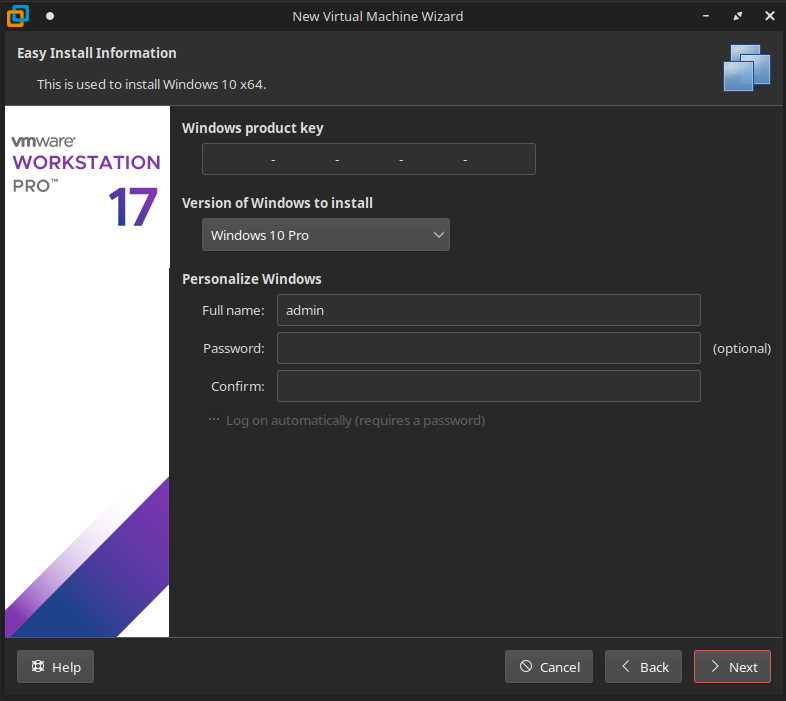Screen dimensions: 786x701
Task: Click the virtual machine icon in wizard header
Action: (x=747, y=67)
